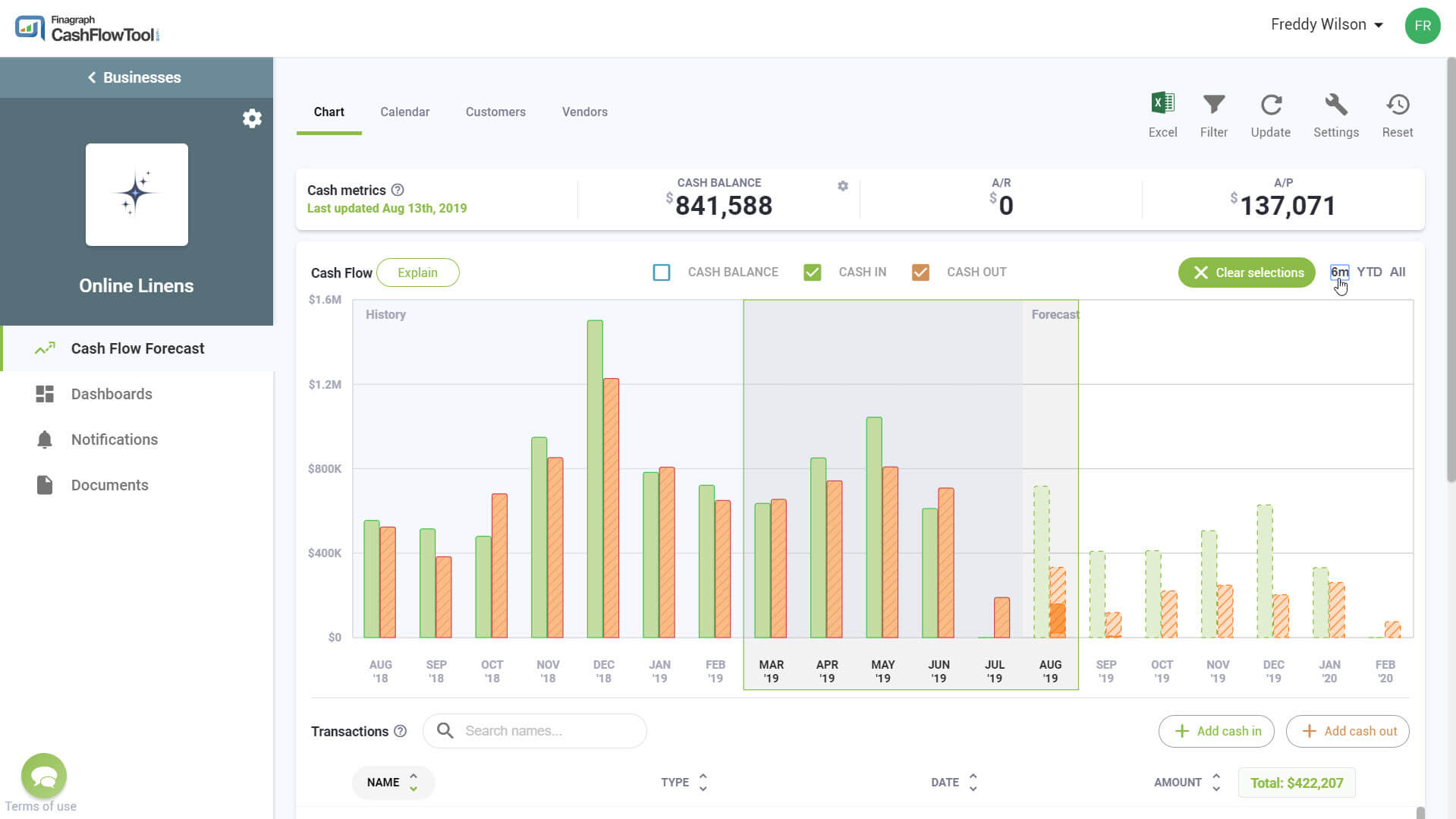Click the Notifications bell icon

click(45, 439)
